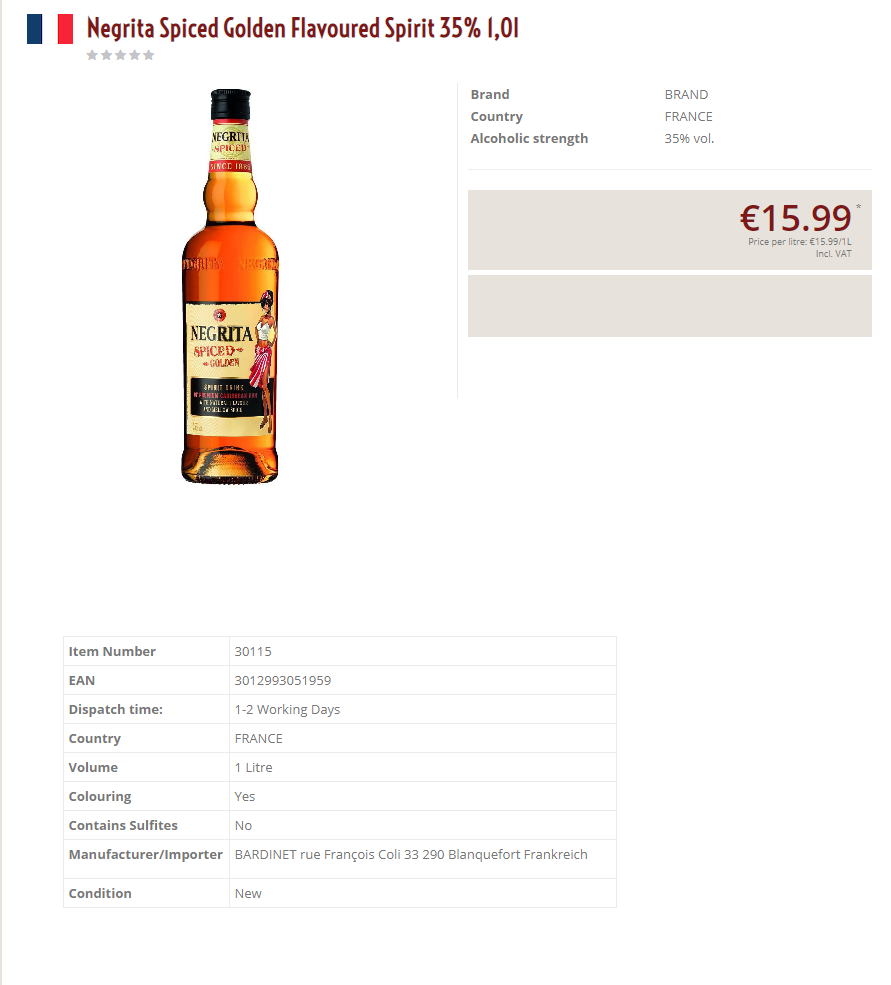Click the fourth rating star
891x985 pixels.
point(134,55)
